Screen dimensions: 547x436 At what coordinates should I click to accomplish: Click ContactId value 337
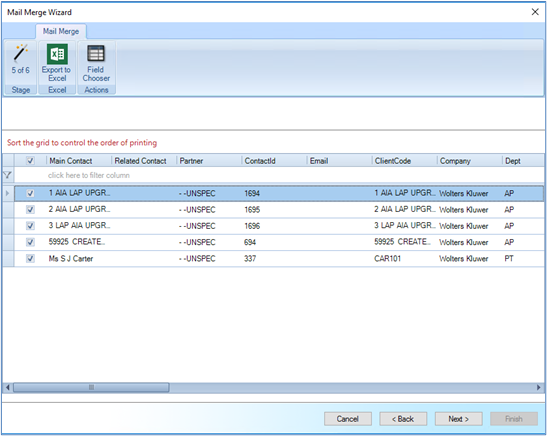(250, 258)
